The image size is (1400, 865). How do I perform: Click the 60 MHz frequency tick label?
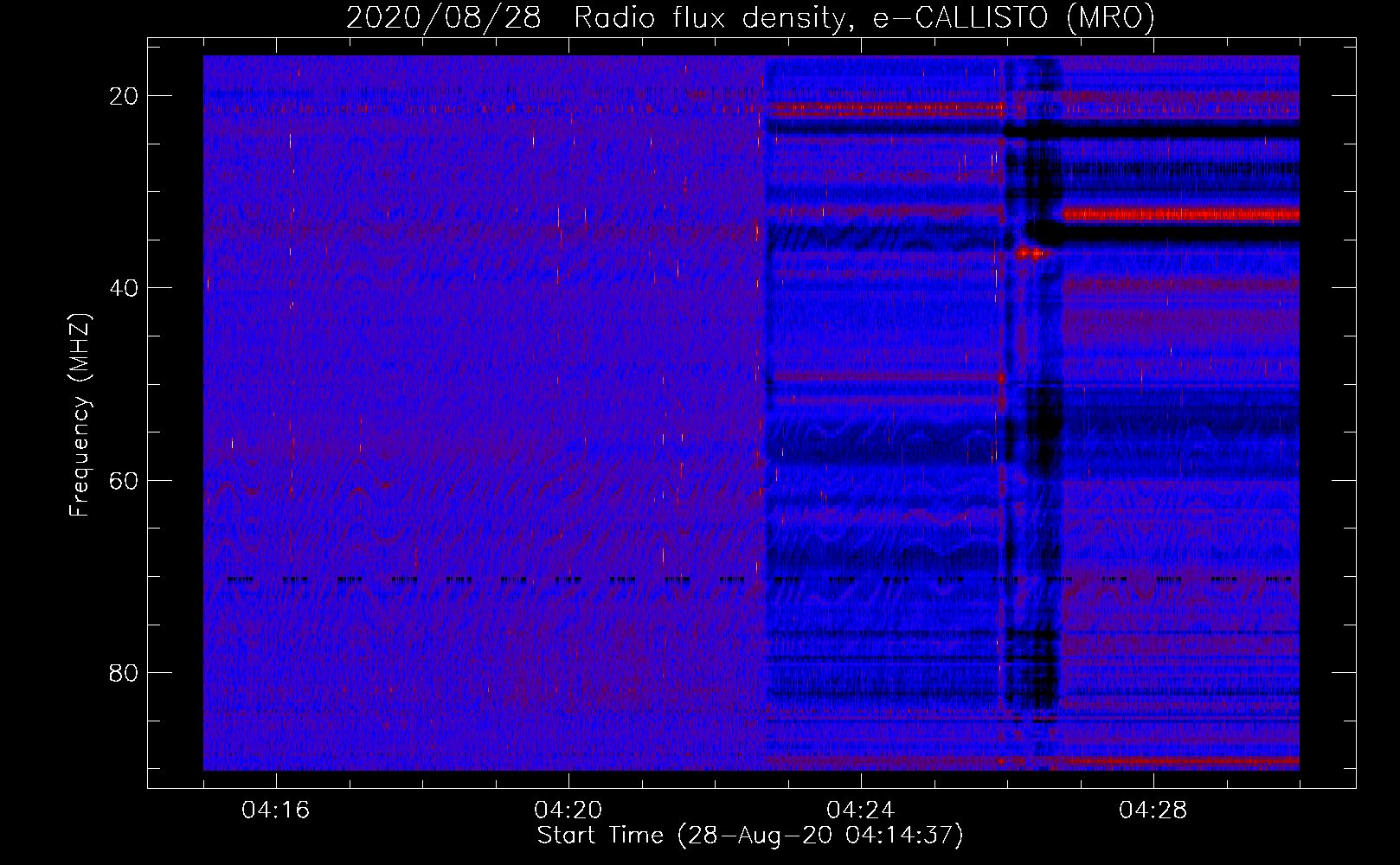click(x=124, y=480)
